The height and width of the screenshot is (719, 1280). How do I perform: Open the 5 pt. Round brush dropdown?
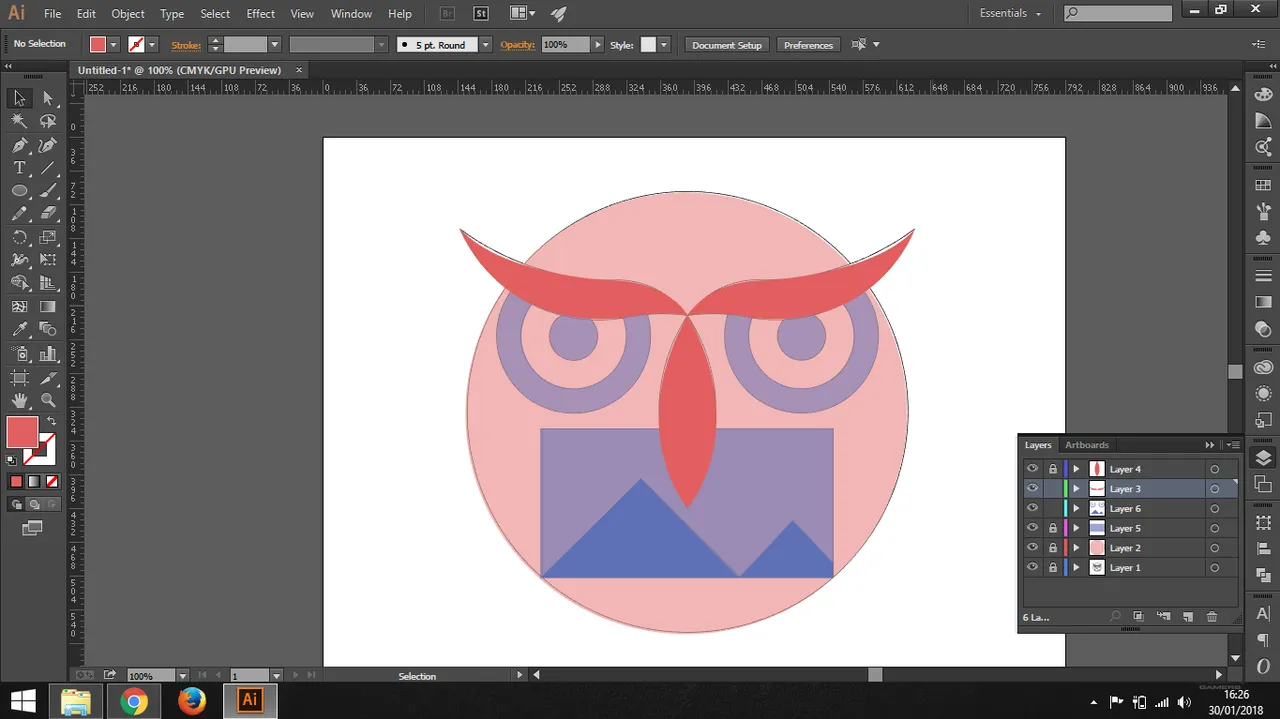point(485,45)
